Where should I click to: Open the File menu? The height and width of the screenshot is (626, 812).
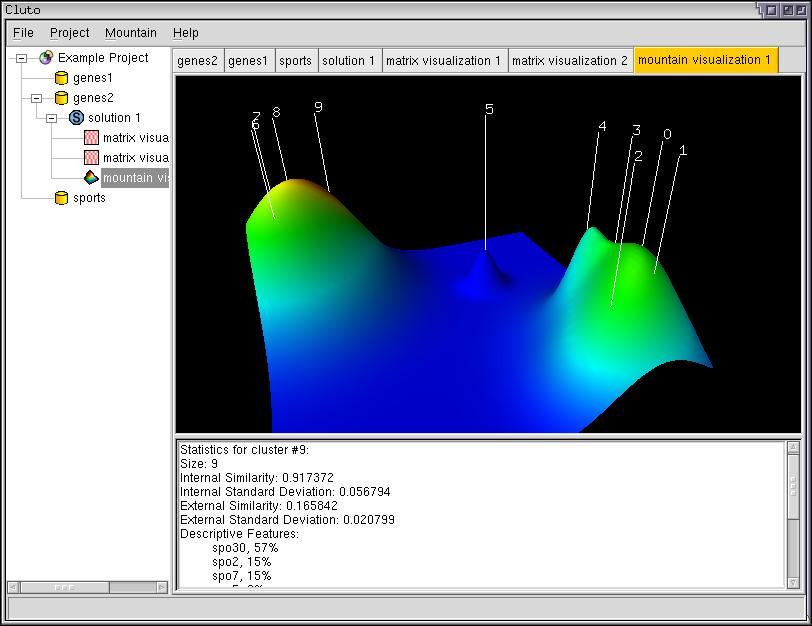[23, 33]
